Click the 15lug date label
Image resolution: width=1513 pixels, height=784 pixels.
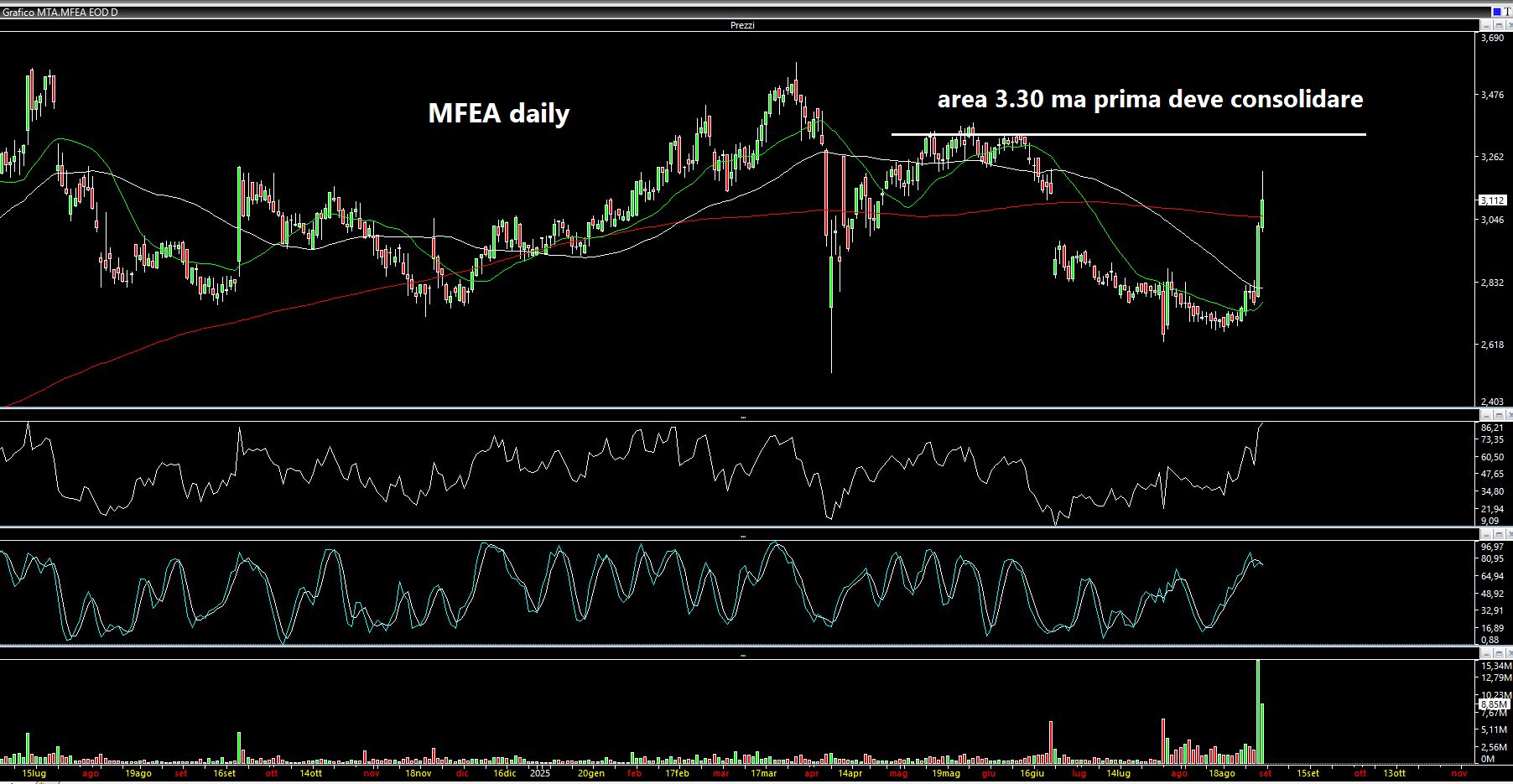point(34,773)
